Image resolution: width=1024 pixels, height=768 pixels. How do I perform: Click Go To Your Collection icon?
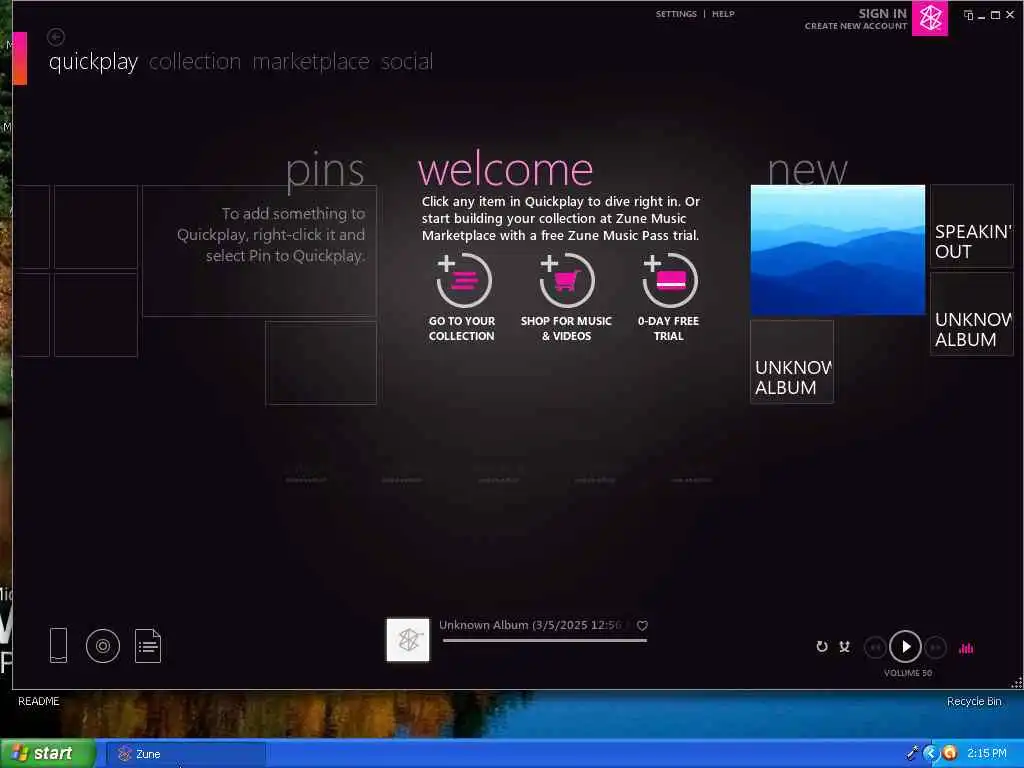[464, 280]
